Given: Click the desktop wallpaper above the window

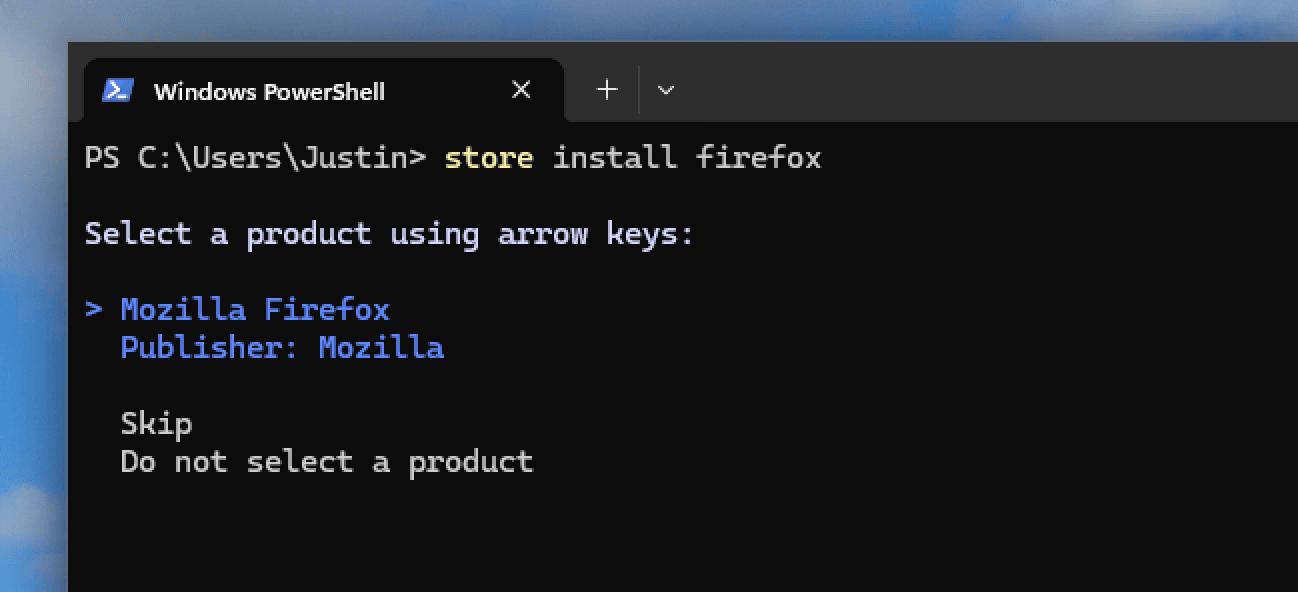Looking at the screenshot, I should [650, 20].
